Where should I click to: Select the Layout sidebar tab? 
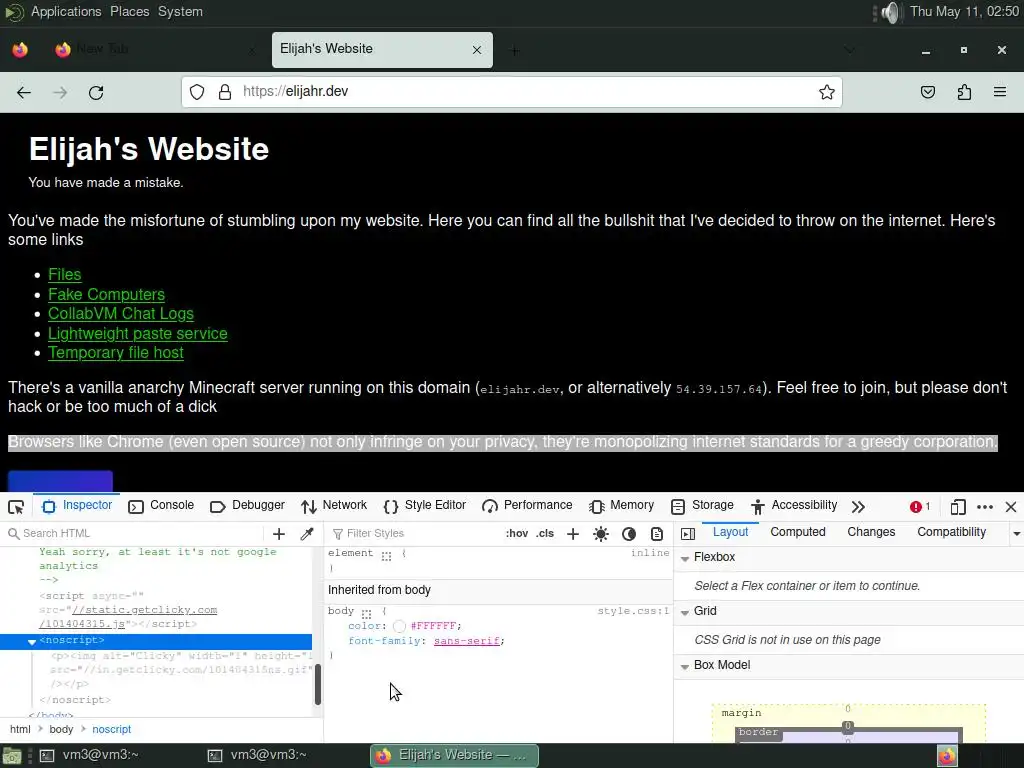730,532
